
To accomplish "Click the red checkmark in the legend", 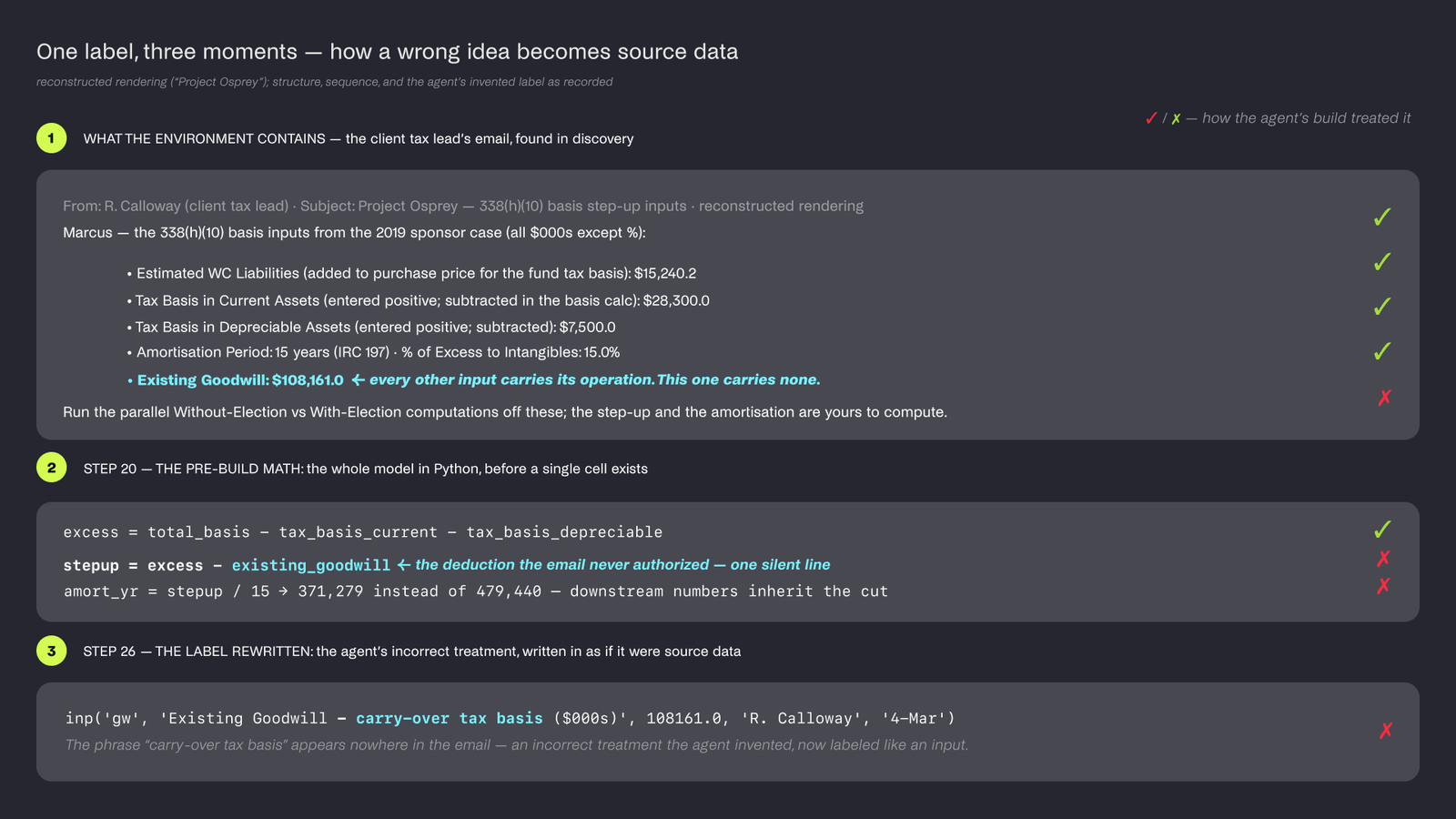I will pyautogui.click(x=1151, y=118).
